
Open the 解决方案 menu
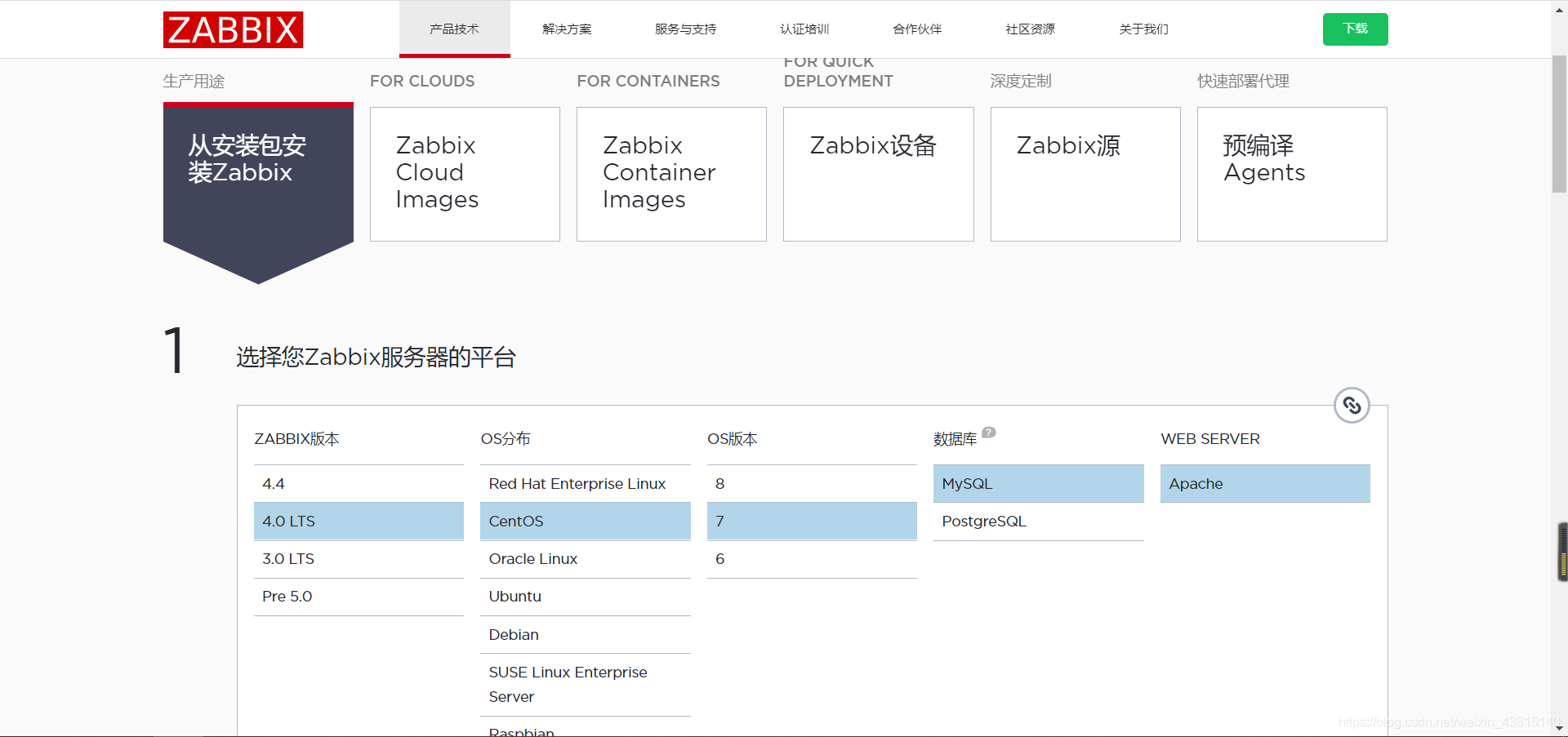click(x=567, y=29)
